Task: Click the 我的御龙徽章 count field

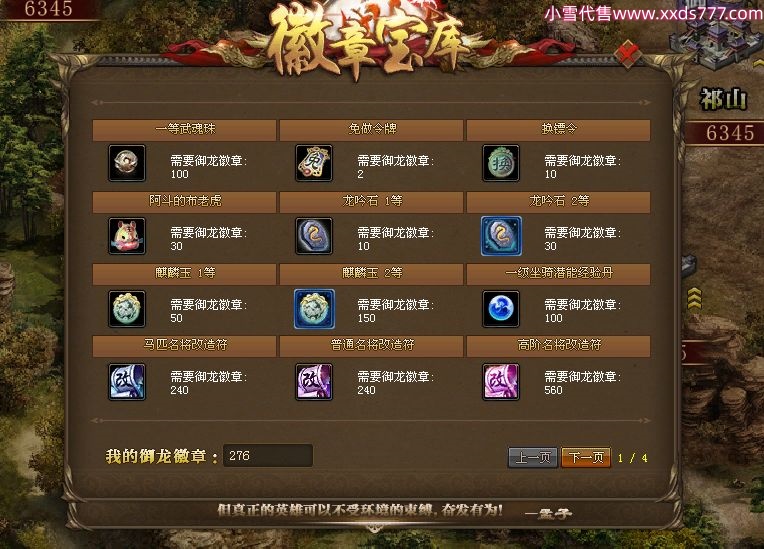Action: (x=268, y=455)
